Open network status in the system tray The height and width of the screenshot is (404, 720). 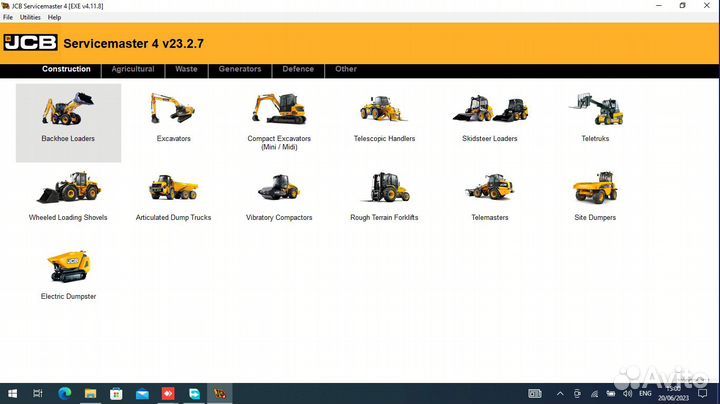coord(594,394)
